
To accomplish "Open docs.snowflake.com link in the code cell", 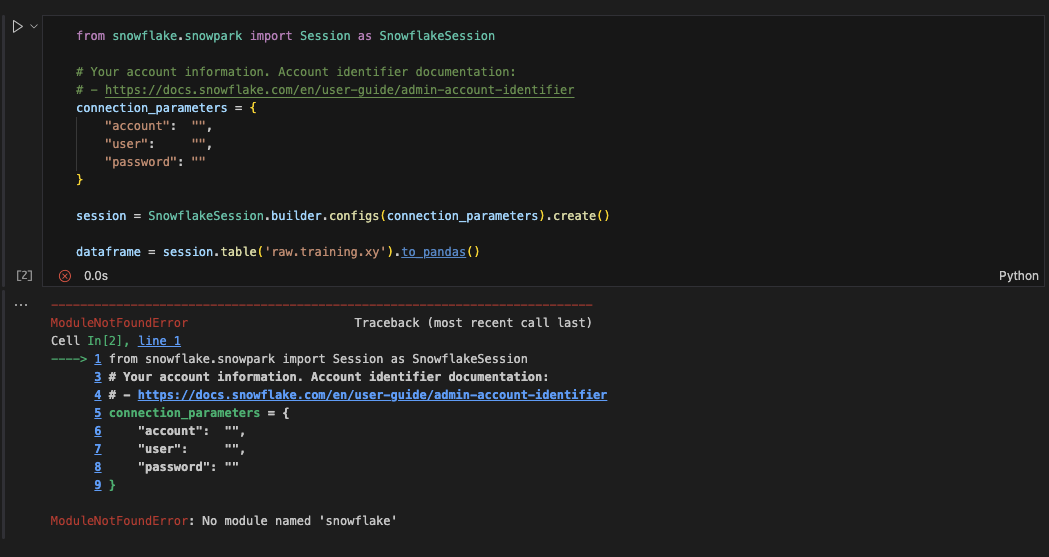I will pos(339,90).
